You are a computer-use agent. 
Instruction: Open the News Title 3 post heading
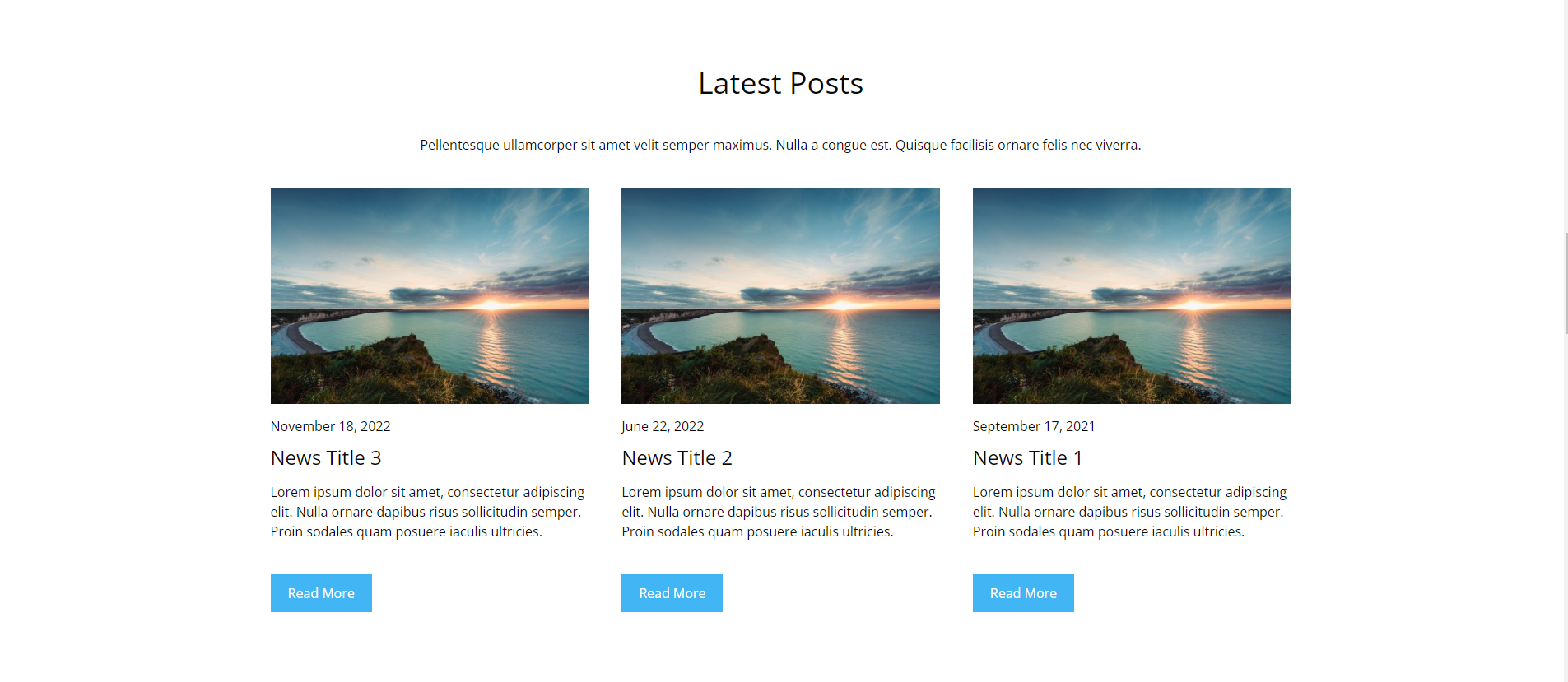click(x=326, y=458)
